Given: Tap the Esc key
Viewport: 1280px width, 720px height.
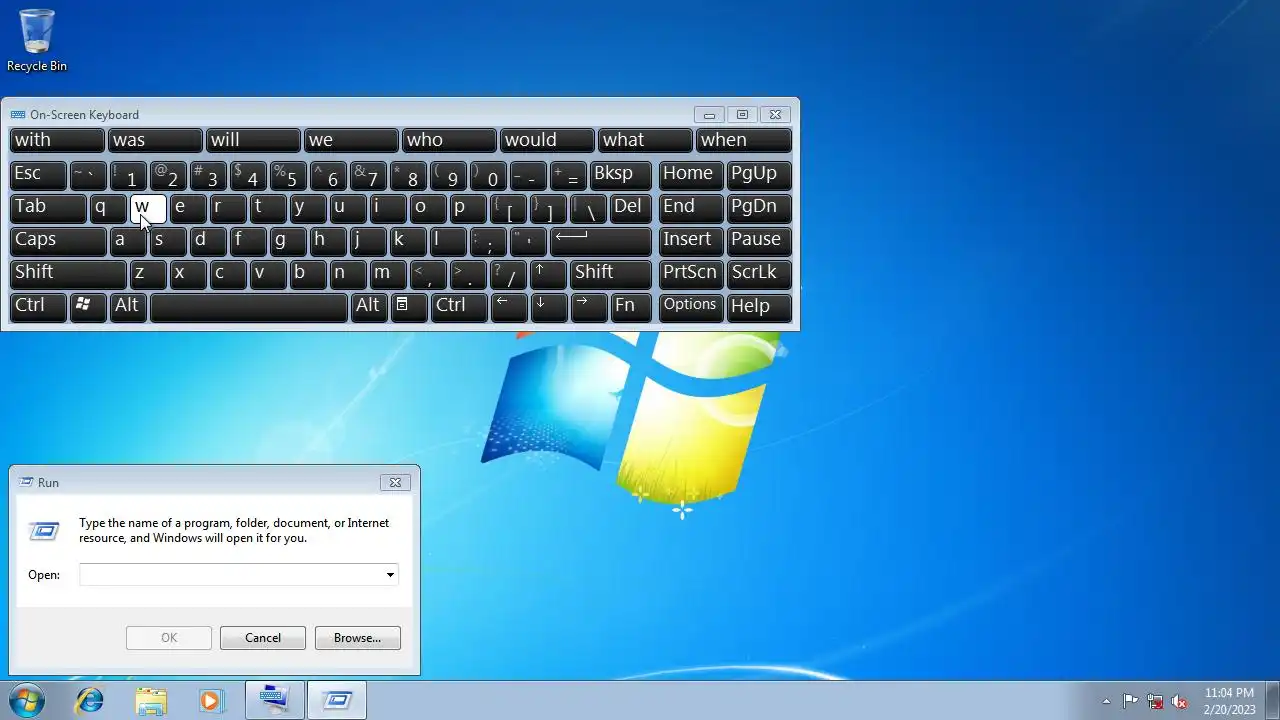Looking at the screenshot, I should coord(38,174).
